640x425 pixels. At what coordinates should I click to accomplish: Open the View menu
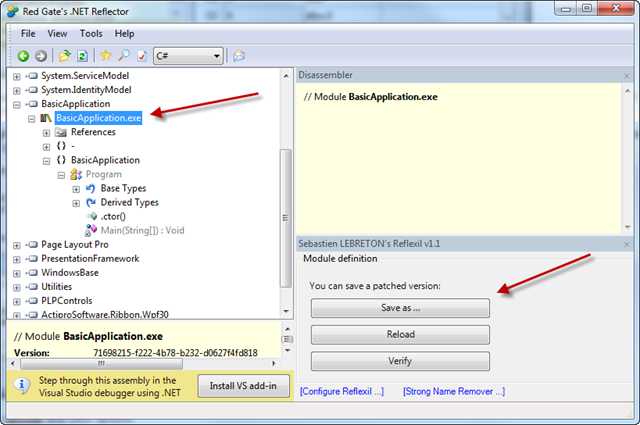coord(57,33)
